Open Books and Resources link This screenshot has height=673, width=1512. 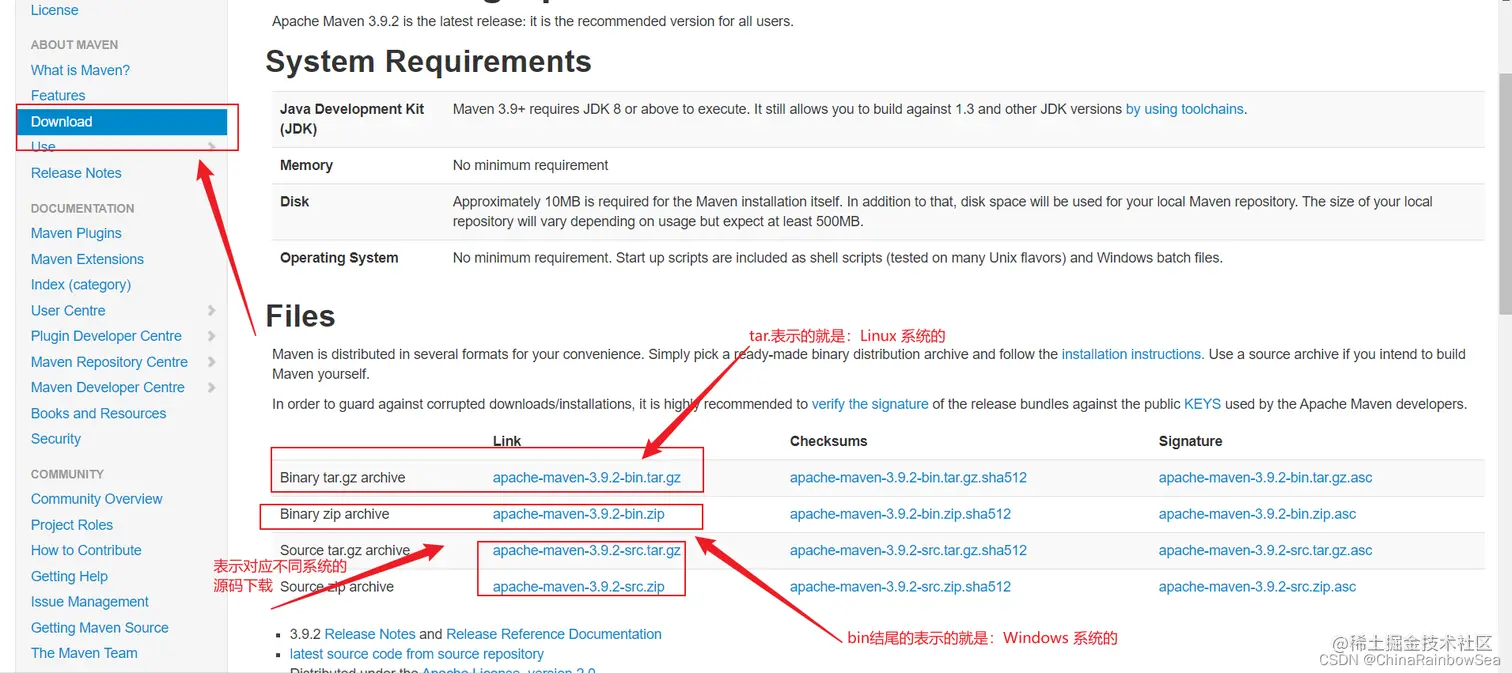(x=98, y=414)
